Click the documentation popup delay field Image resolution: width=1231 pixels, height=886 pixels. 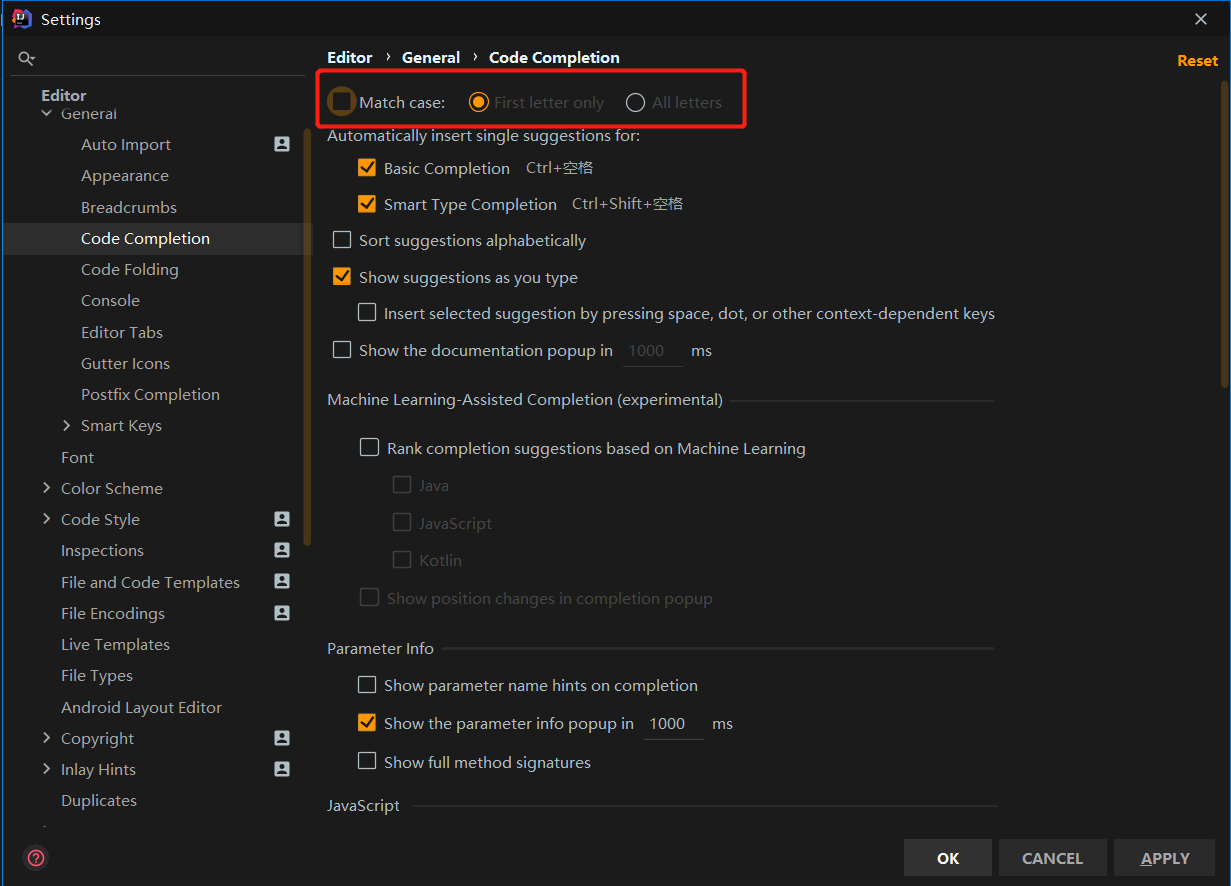tap(652, 351)
